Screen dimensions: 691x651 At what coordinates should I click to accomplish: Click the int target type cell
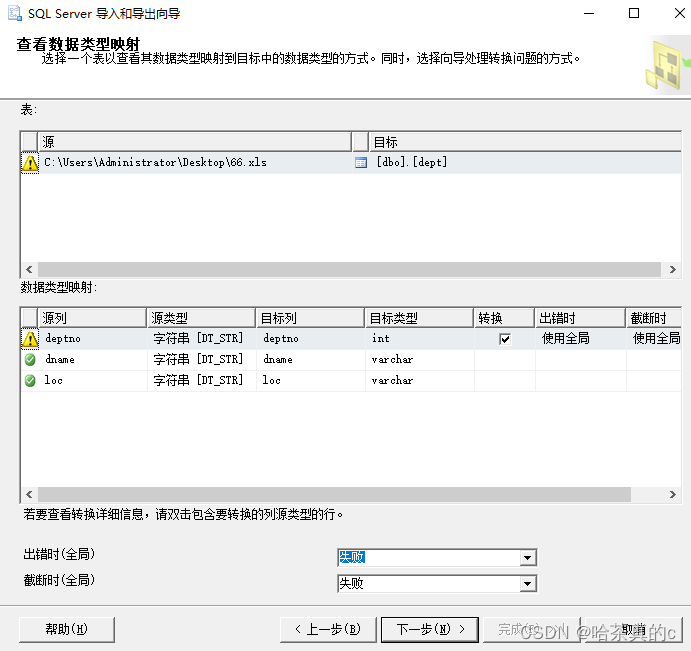click(x=420, y=339)
